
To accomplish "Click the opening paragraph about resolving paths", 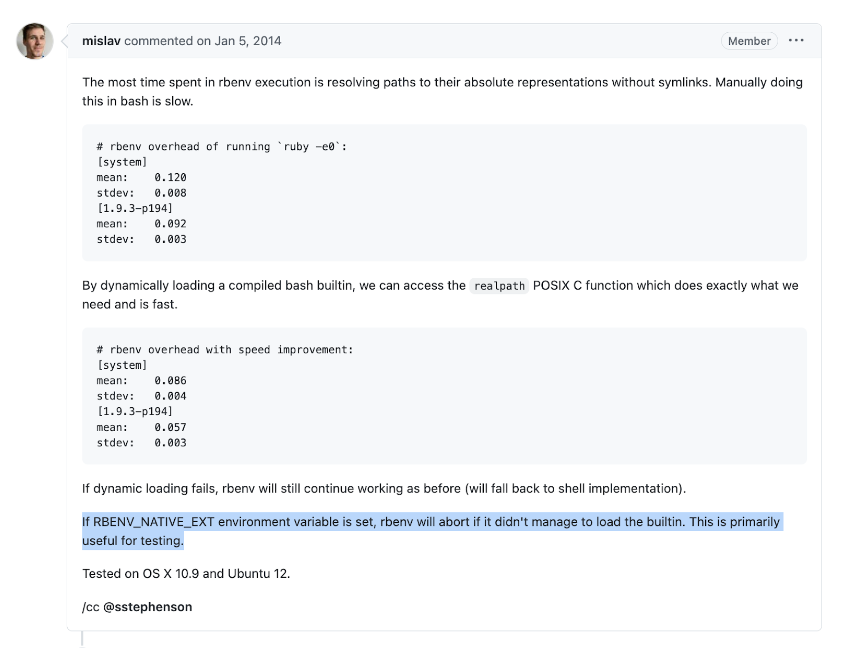I will [x=442, y=92].
